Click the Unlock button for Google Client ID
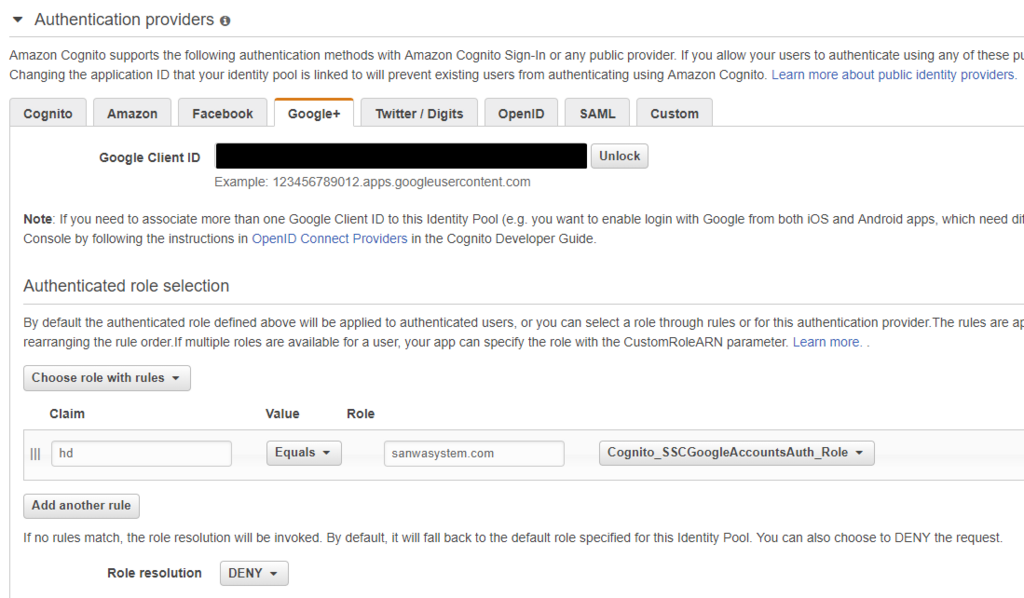This screenshot has width=1024, height=598. click(x=619, y=156)
